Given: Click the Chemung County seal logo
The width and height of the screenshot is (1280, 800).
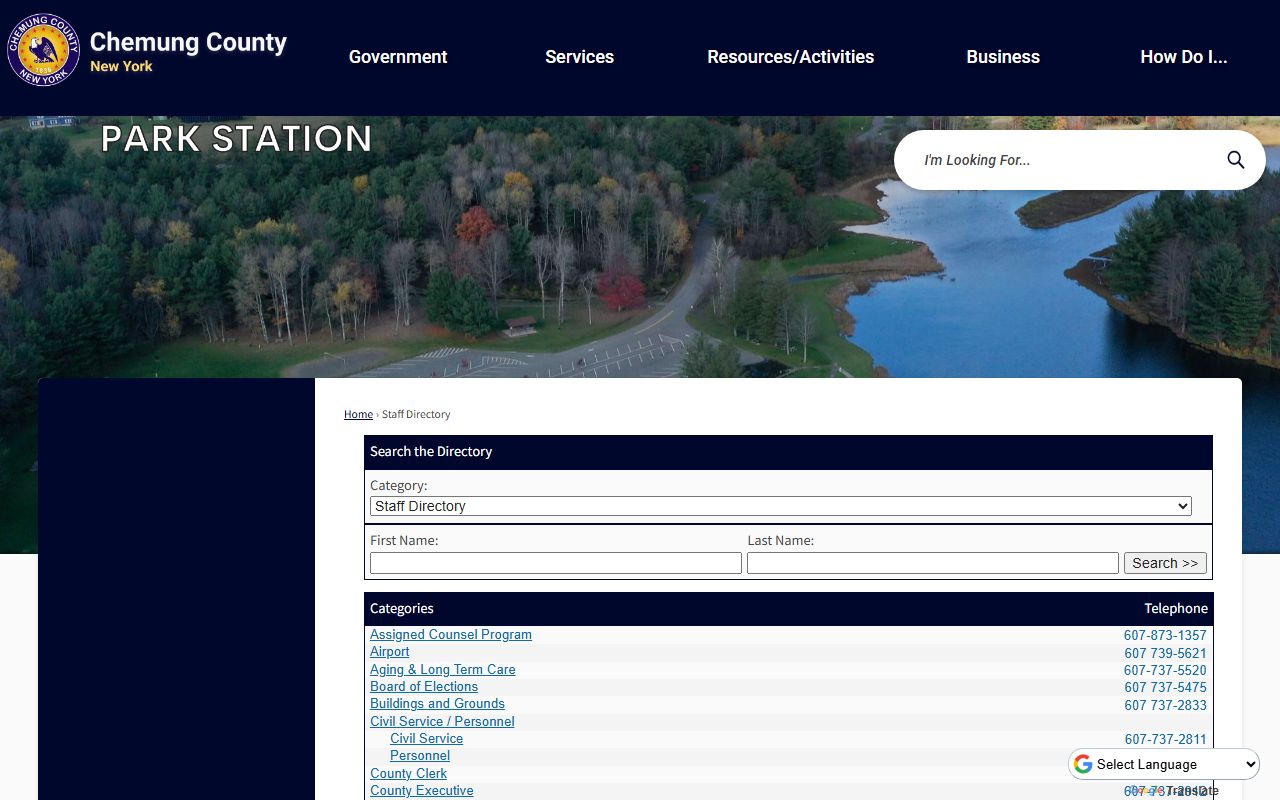Looking at the screenshot, I should pos(44,50).
